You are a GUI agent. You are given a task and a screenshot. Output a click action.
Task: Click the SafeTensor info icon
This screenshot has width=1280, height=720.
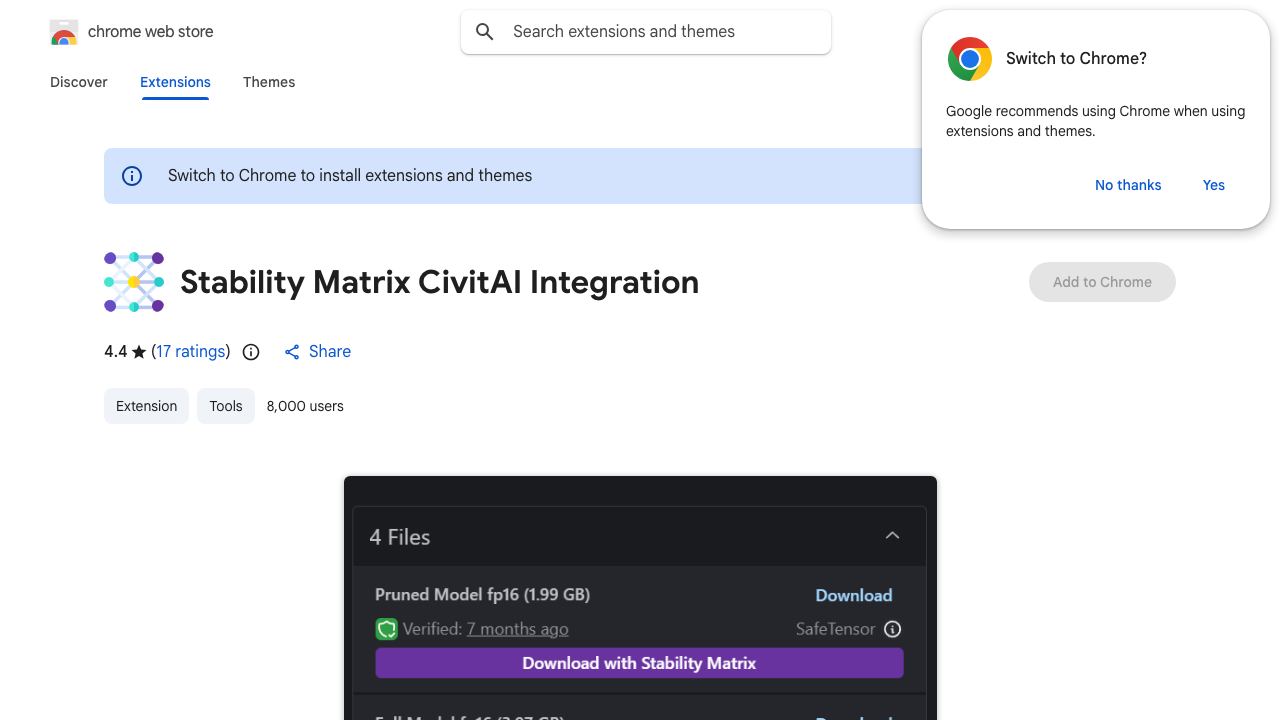click(893, 629)
